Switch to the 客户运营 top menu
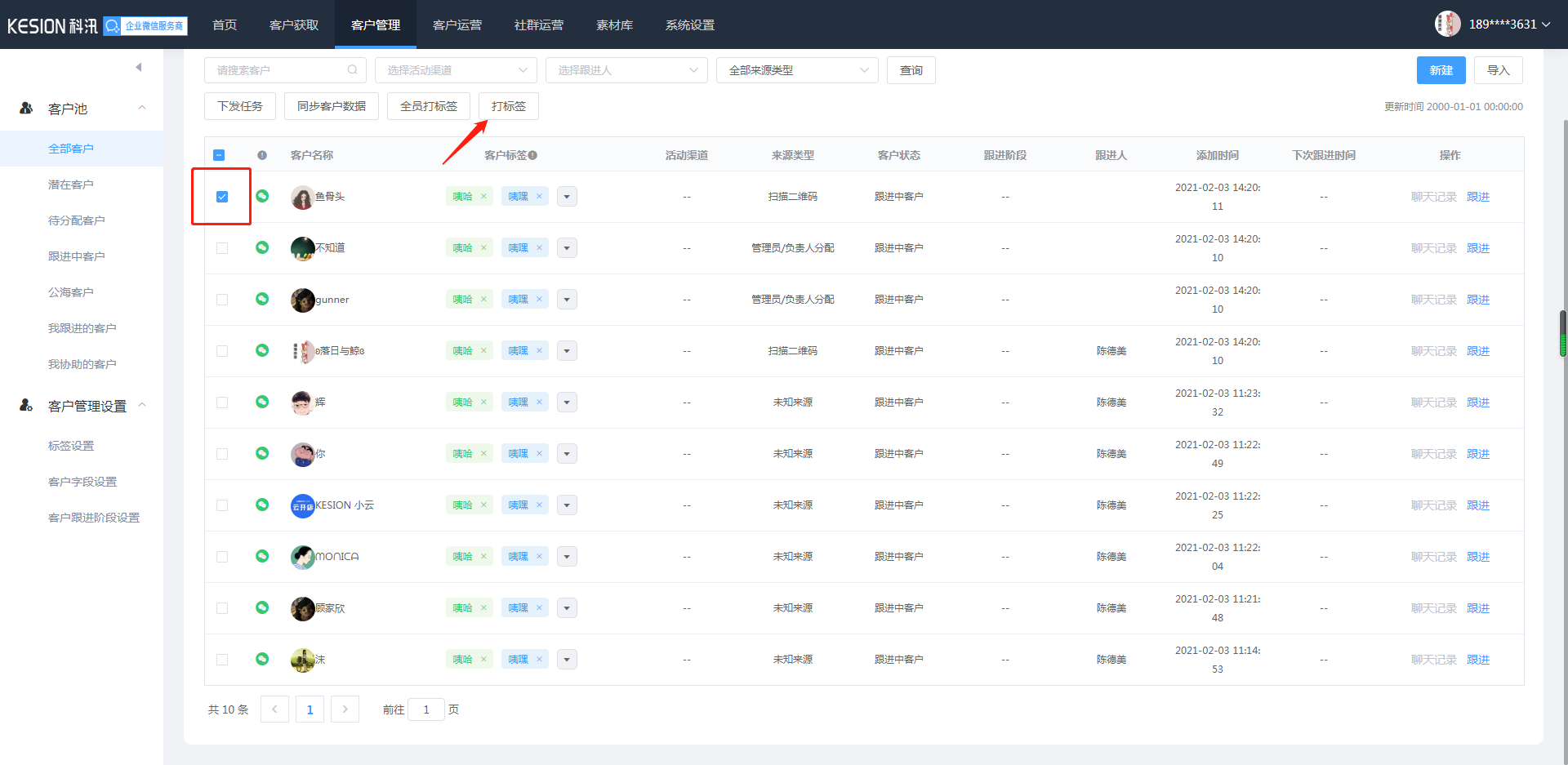1568x765 pixels. click(x=457, y=24)
